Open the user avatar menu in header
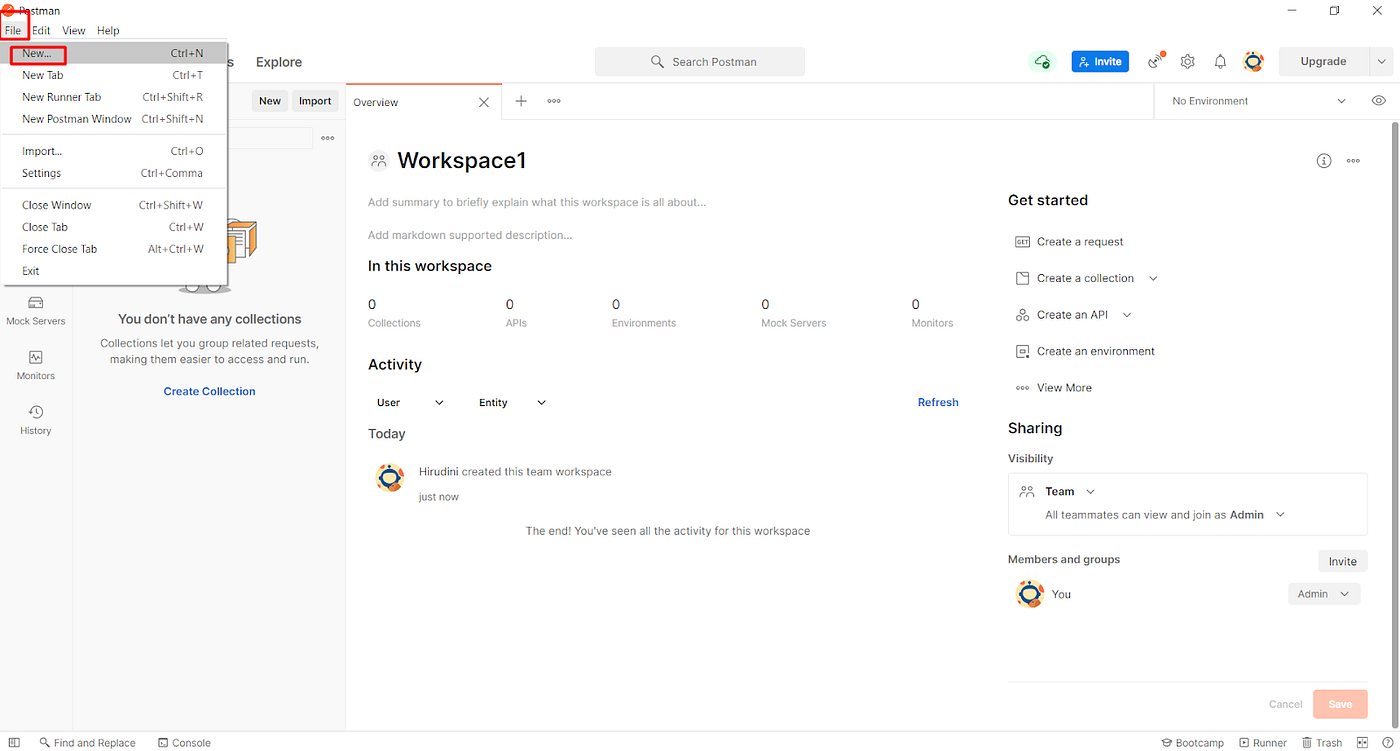Image resolution: width=1400 pixels, height=751 pixels. tap(1253, 62)
